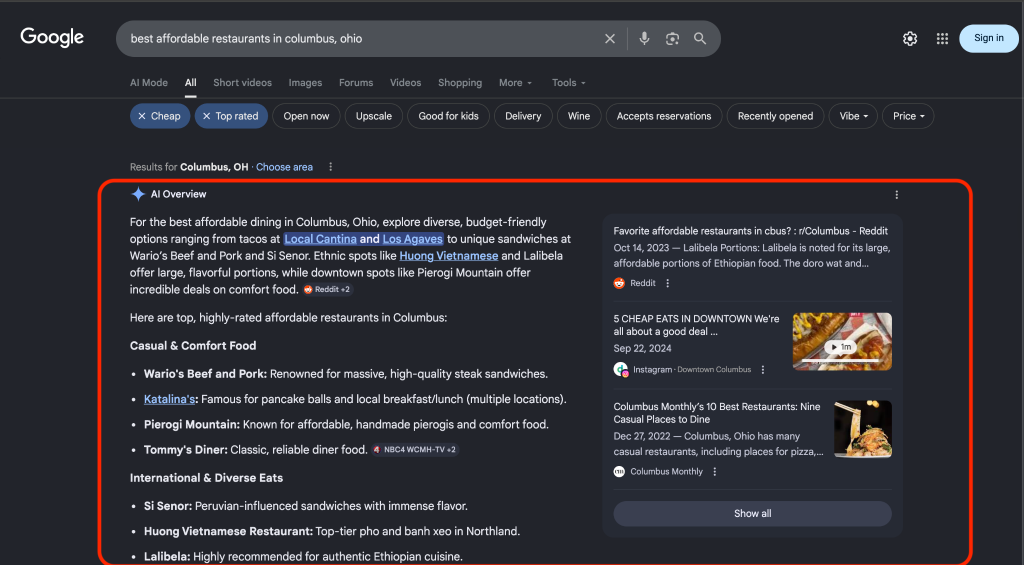
Task: Clear the search box text
Action: 609,39
